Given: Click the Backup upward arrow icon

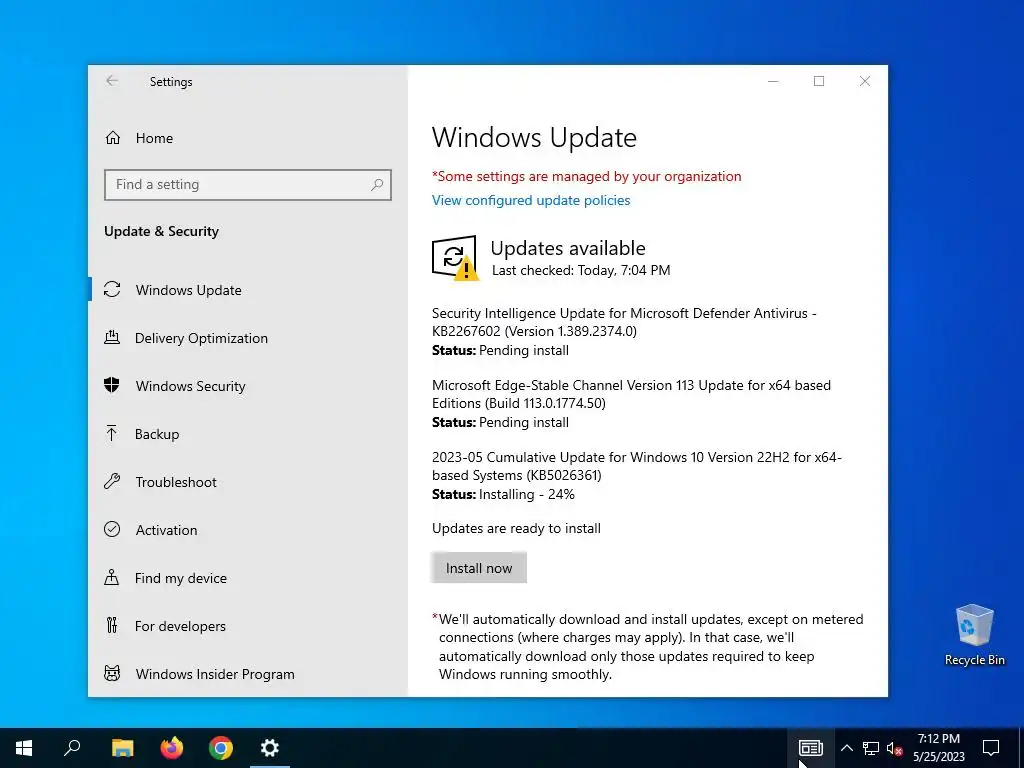Looking at the screenshot, I should 112,434.
